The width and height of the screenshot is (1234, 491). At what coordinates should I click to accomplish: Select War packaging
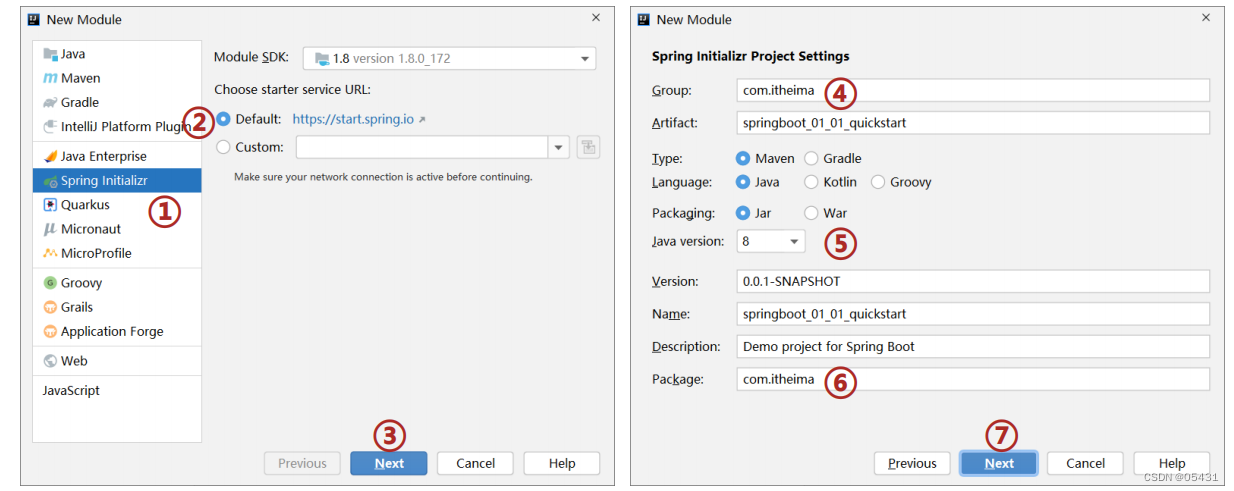coord(811,213)
